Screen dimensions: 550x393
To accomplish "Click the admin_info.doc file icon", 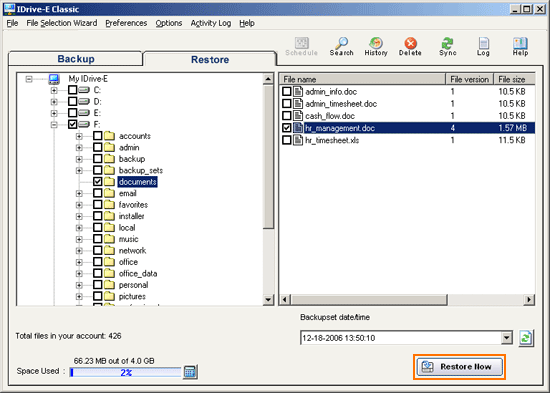I will (x=298, y=92).
